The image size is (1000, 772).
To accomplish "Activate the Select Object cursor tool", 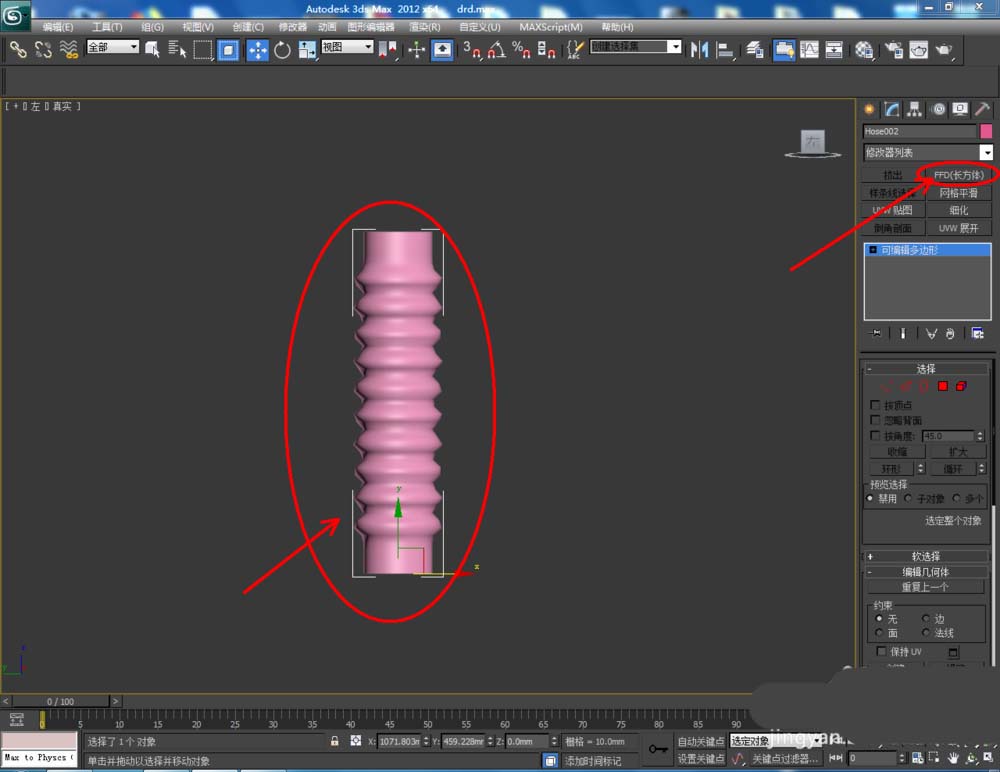I will click(x=152, y=49).
